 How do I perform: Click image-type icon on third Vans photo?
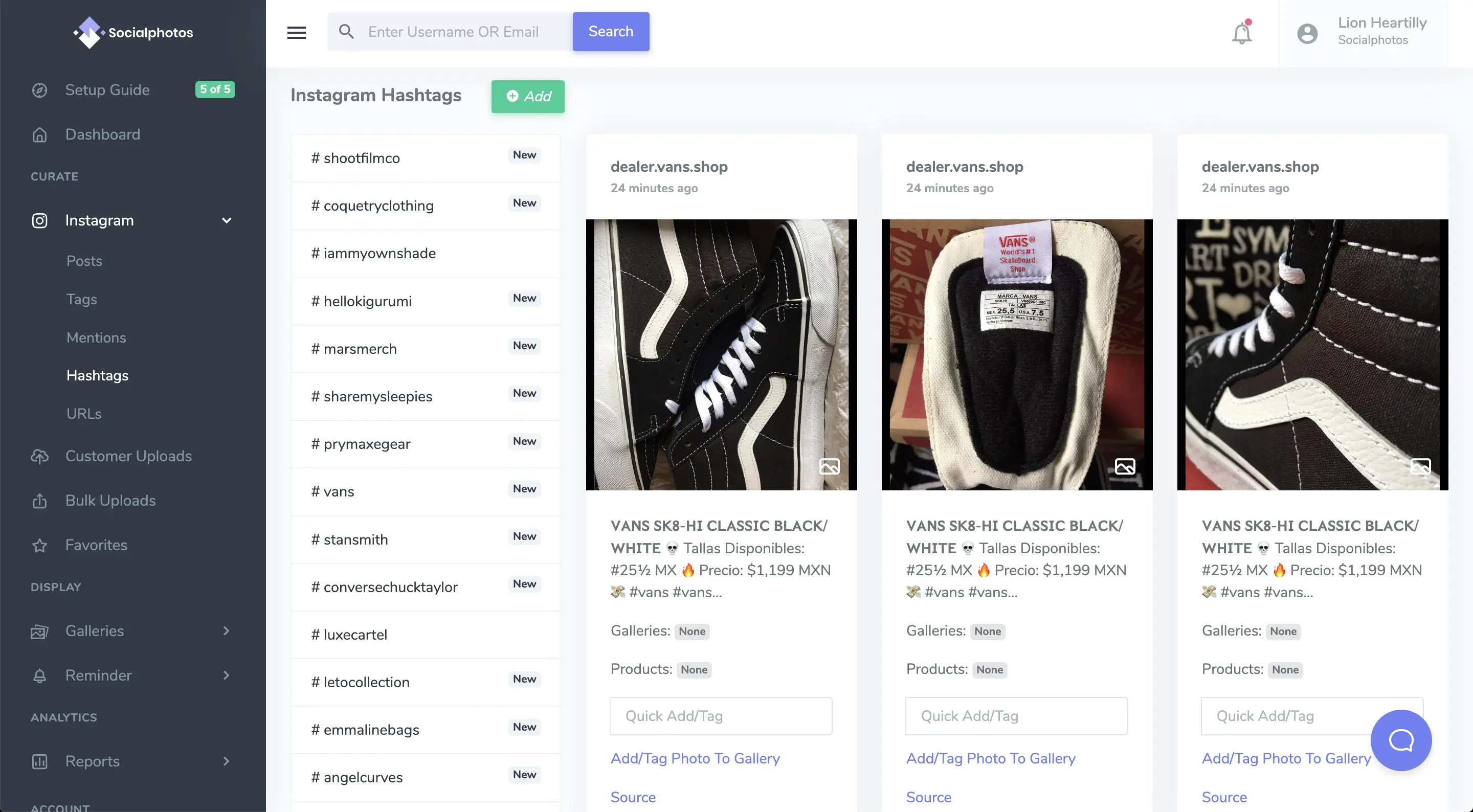click(x=1420, y=467)
